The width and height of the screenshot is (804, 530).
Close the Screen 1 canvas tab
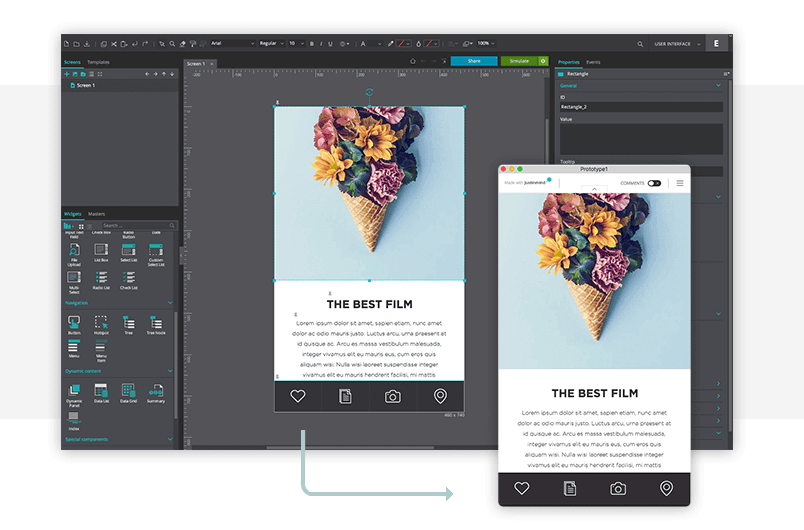tap(211, 64)
